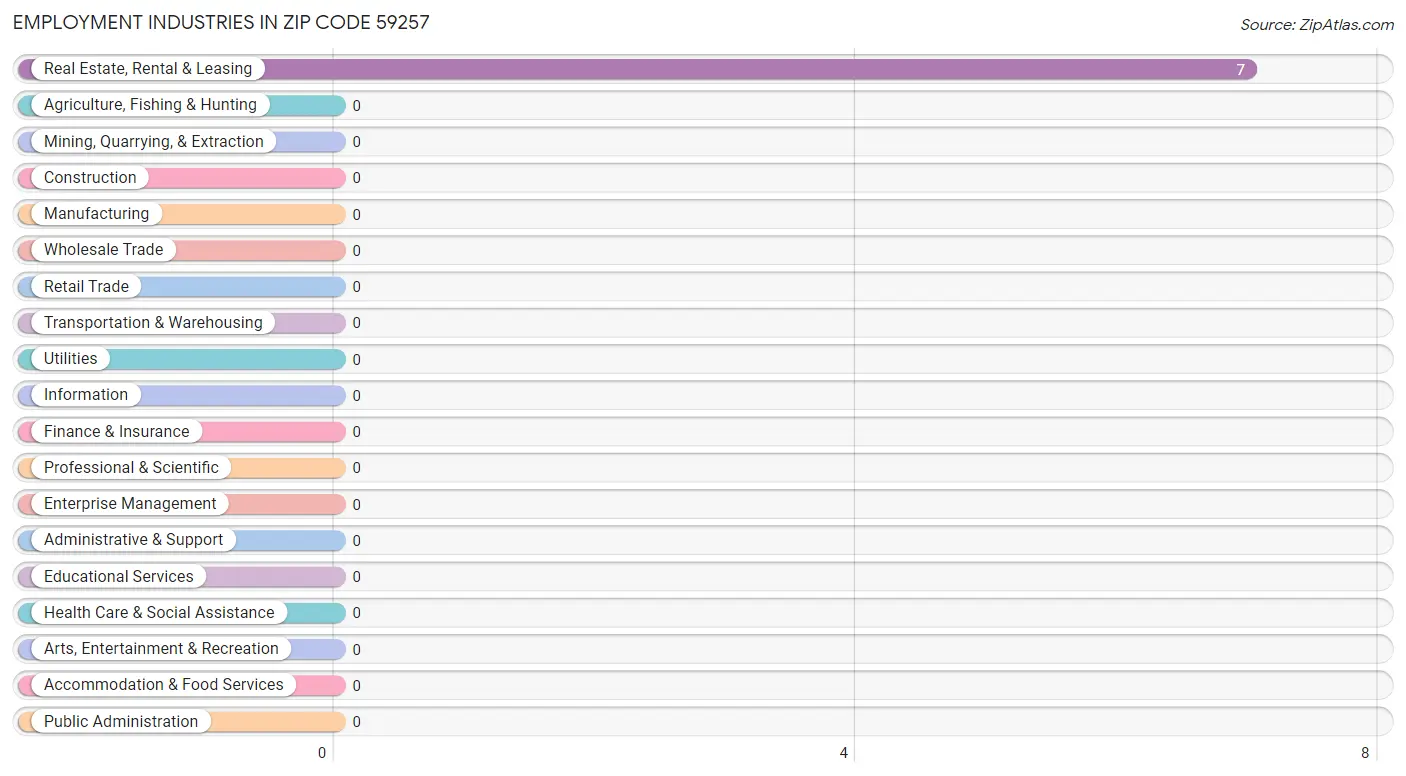
Task: Click the 0 value next to Wholesale Trade
Action: coord(356,251)
